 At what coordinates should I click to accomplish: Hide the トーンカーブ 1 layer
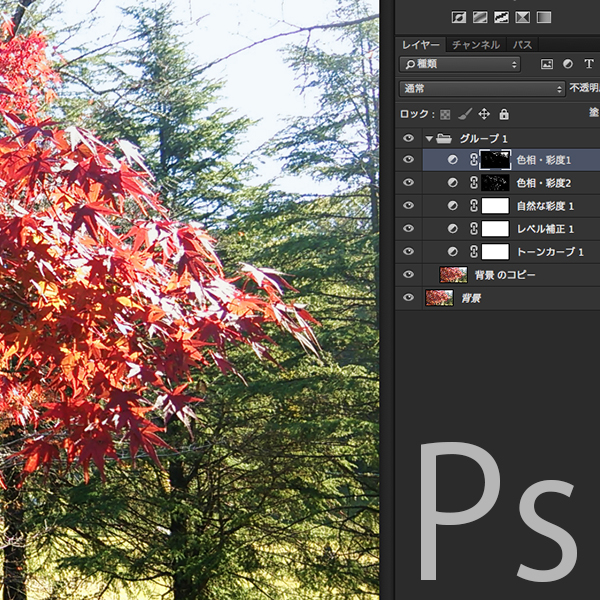408,251
